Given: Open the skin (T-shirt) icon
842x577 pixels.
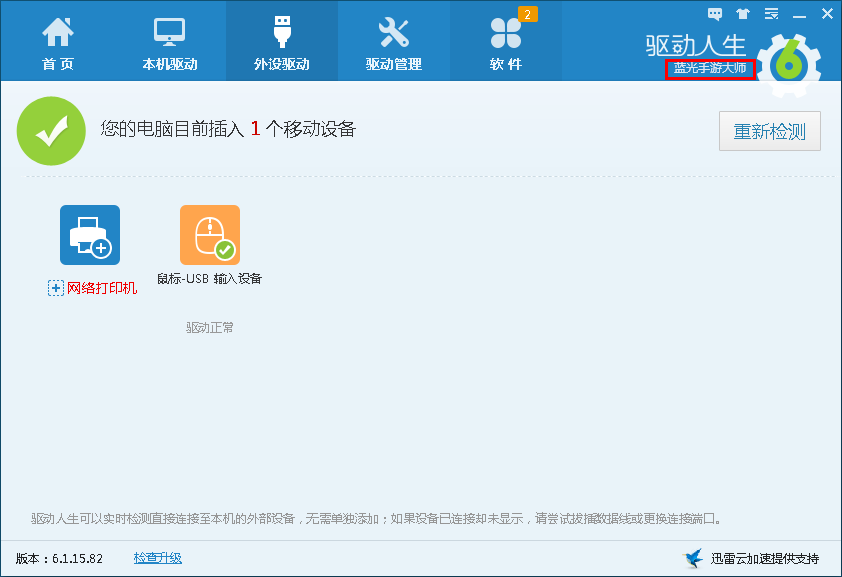Looking at the screenshot, I should click(742, 14).
